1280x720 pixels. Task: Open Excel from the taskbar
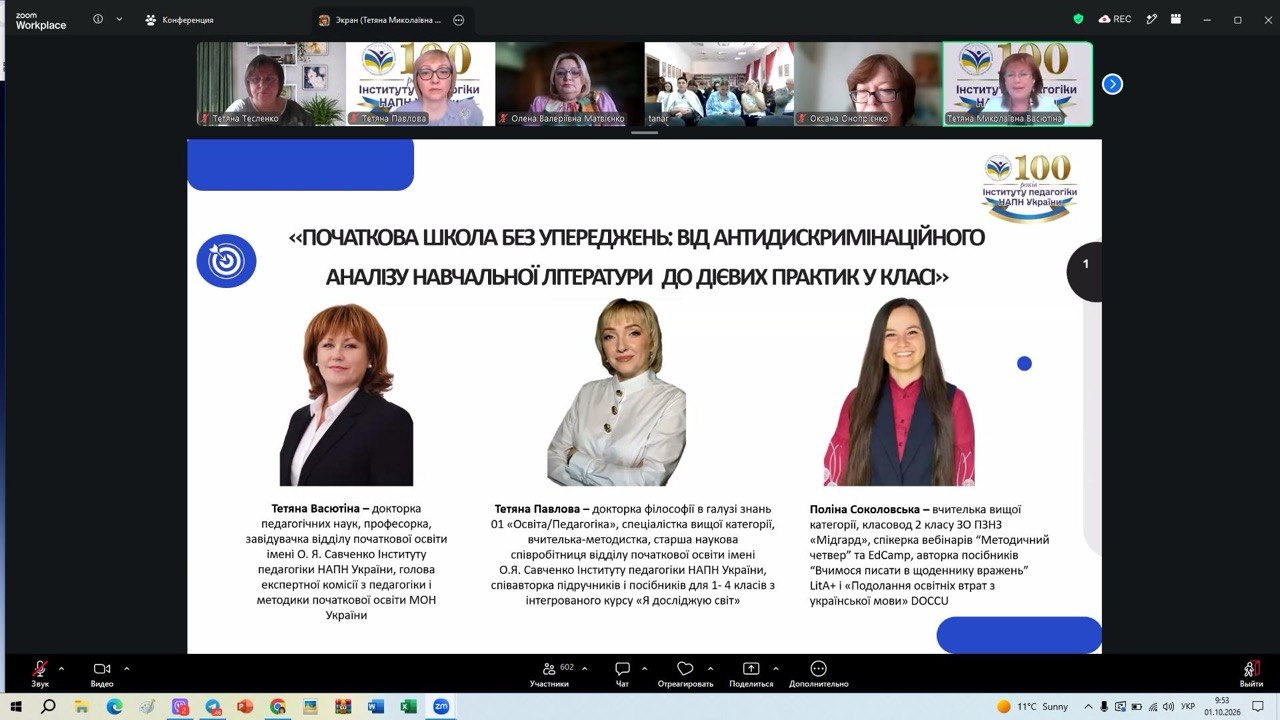(408, 706)
